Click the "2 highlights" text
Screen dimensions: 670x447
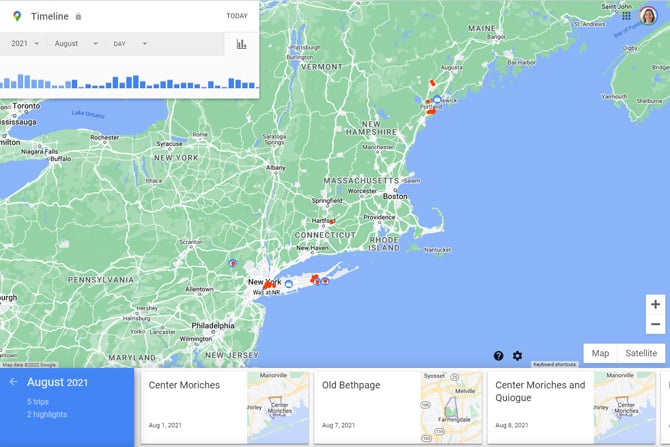coord(47,415)
